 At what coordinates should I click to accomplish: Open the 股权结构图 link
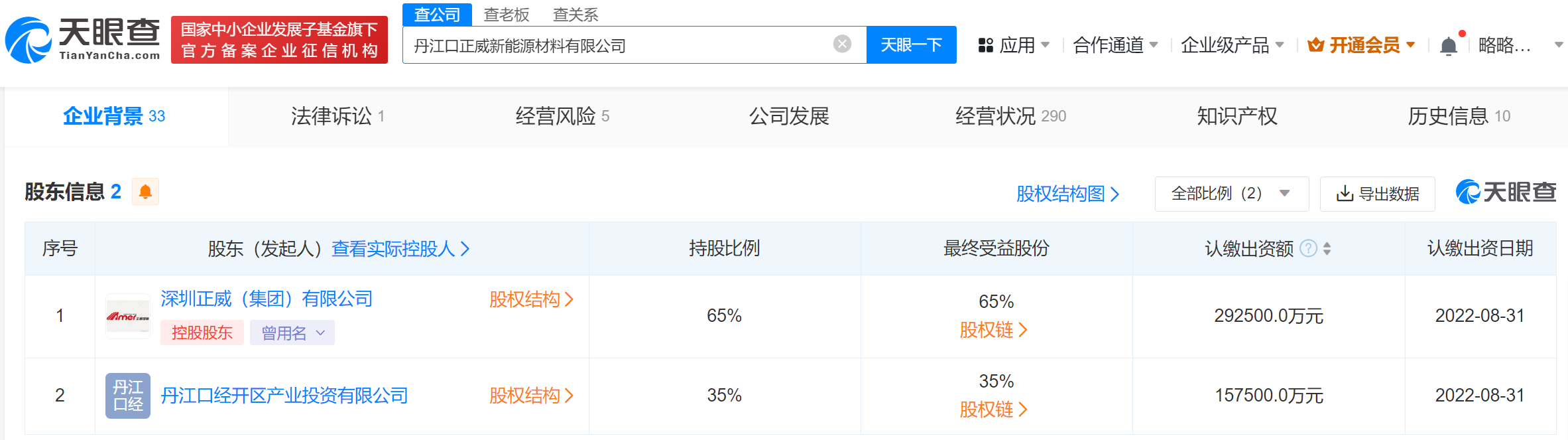tap(1067, 194)
